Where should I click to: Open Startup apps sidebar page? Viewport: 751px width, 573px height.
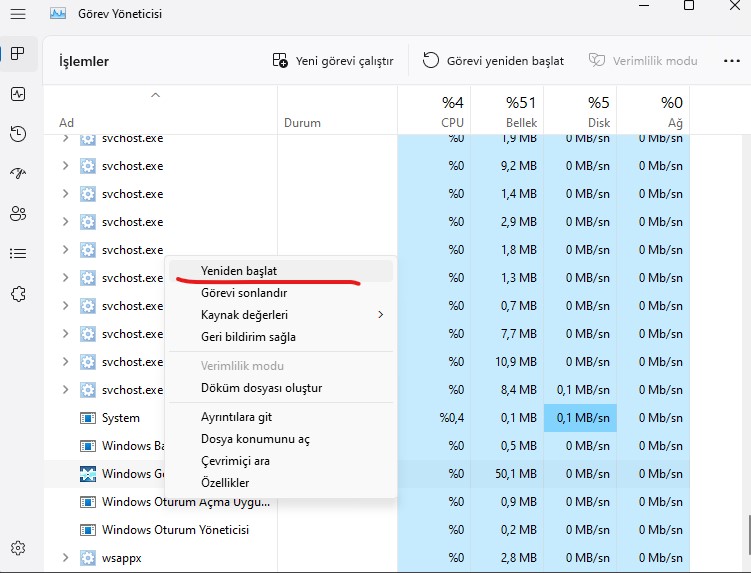[x=18, y=173]
